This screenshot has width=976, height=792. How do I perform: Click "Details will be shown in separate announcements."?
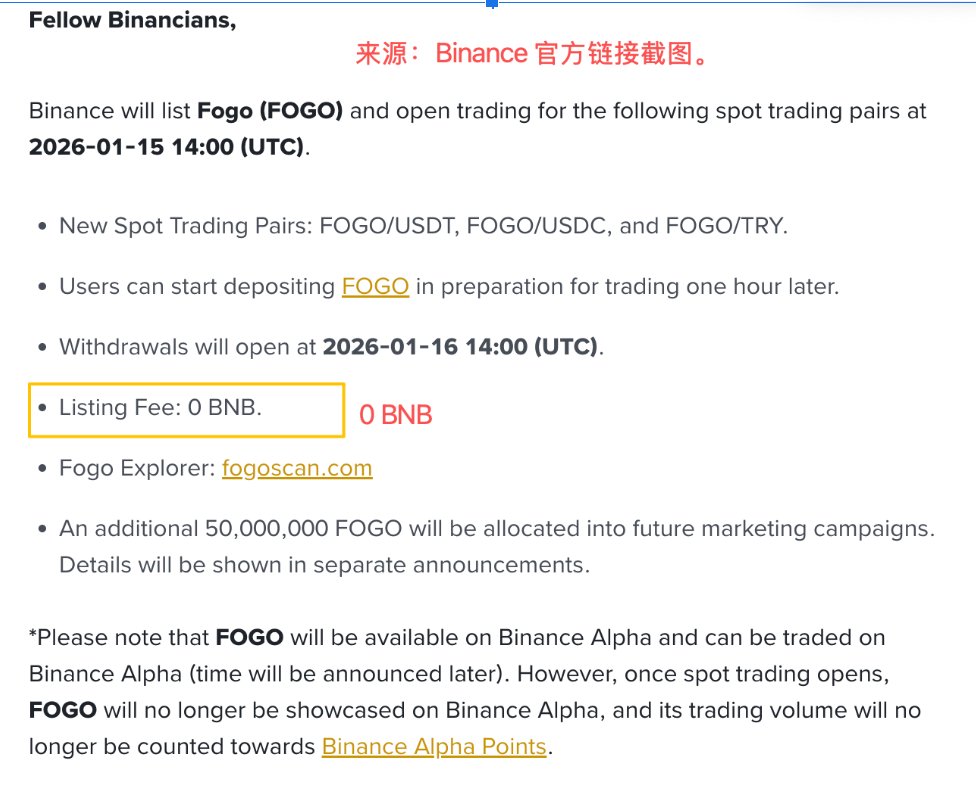tap(324, 565)
